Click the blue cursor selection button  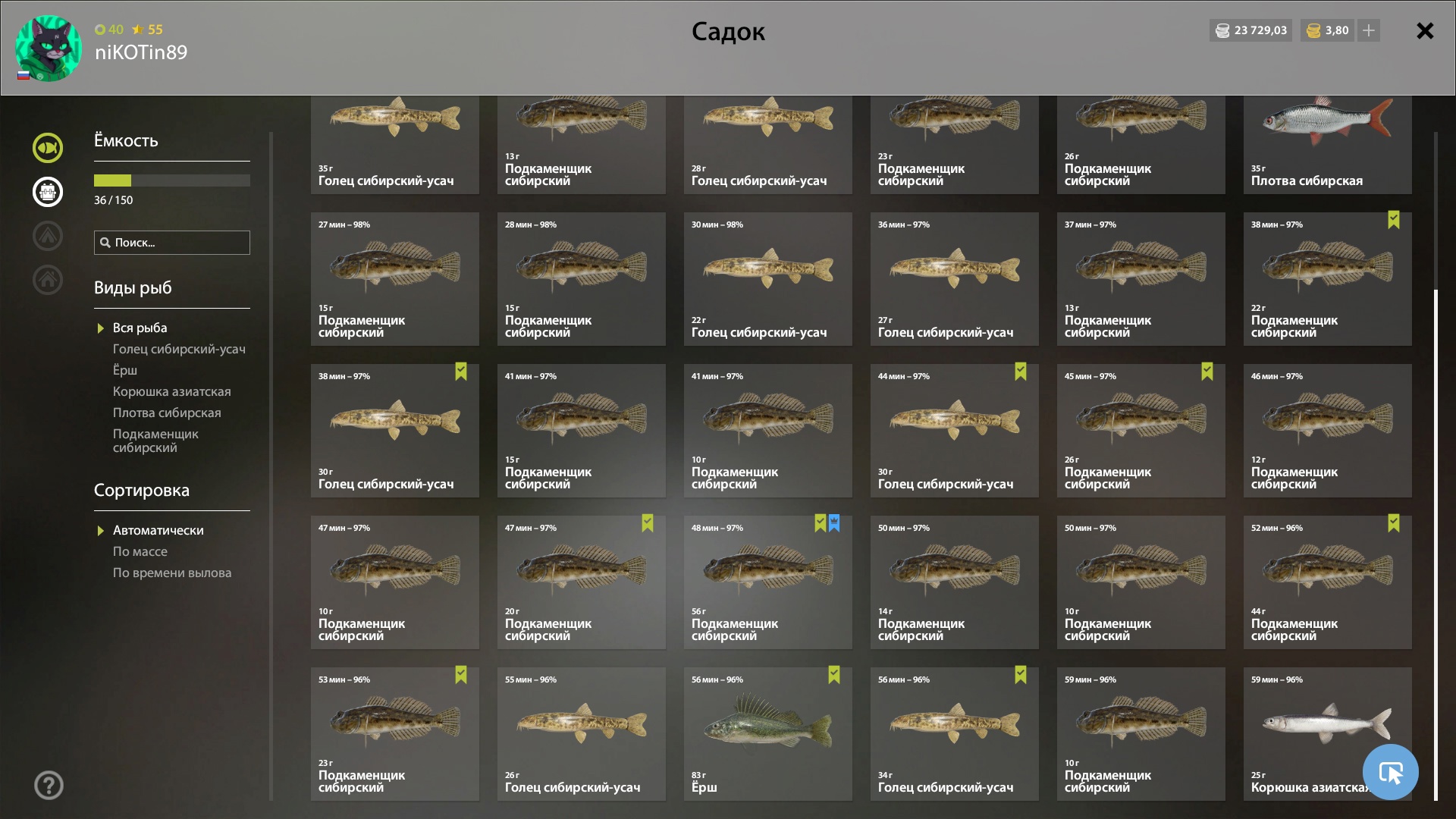coord(1391,772)
